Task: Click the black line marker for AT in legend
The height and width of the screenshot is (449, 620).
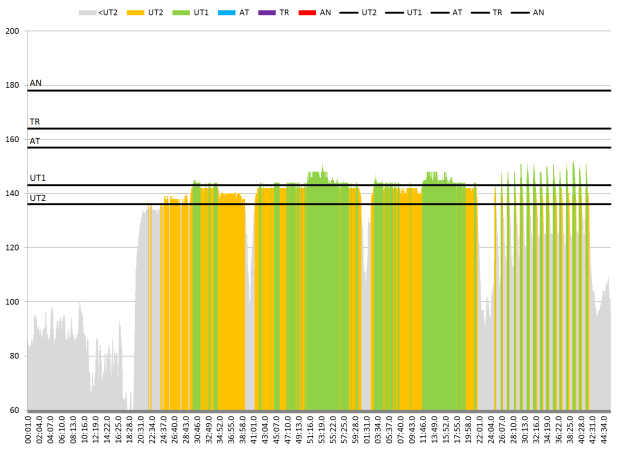Action: tap(434, 13)
